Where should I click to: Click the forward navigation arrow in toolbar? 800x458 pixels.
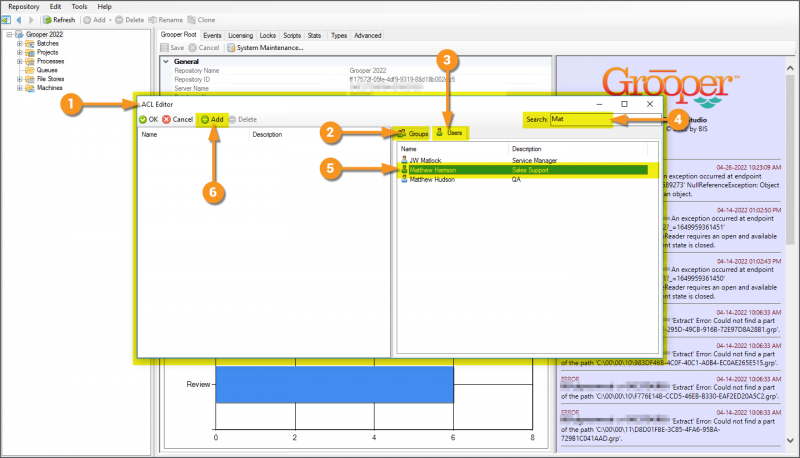31,20
